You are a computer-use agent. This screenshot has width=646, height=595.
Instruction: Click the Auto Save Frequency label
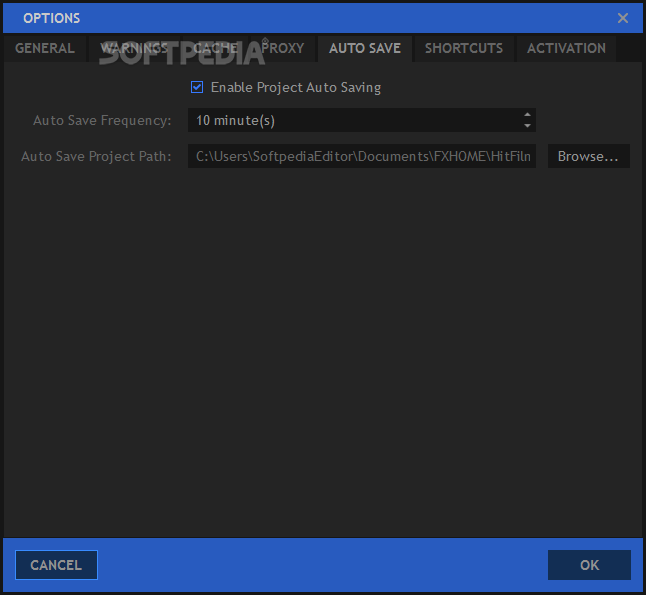point(102,120)
